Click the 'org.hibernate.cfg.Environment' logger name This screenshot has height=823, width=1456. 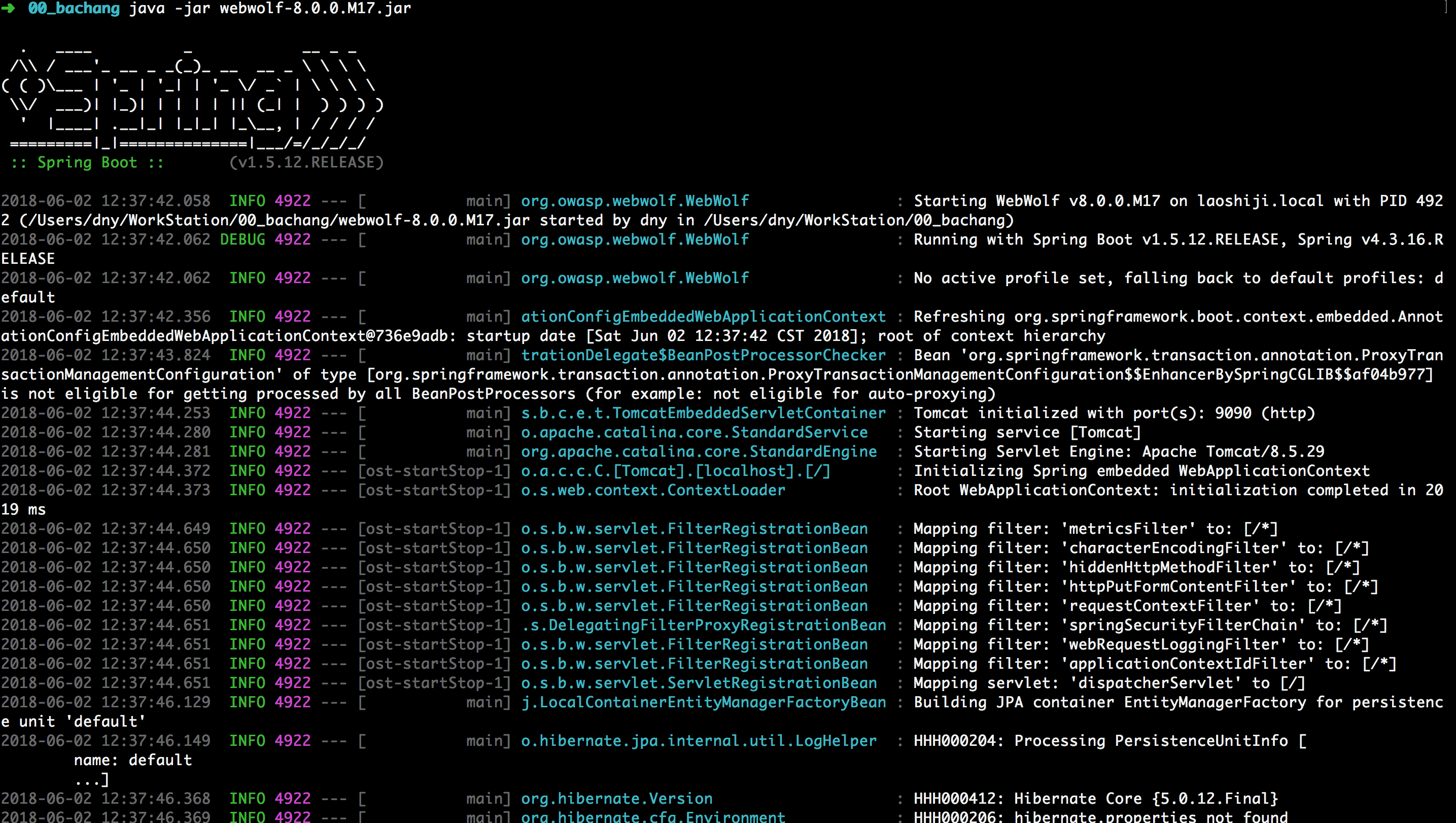(653, 817)
